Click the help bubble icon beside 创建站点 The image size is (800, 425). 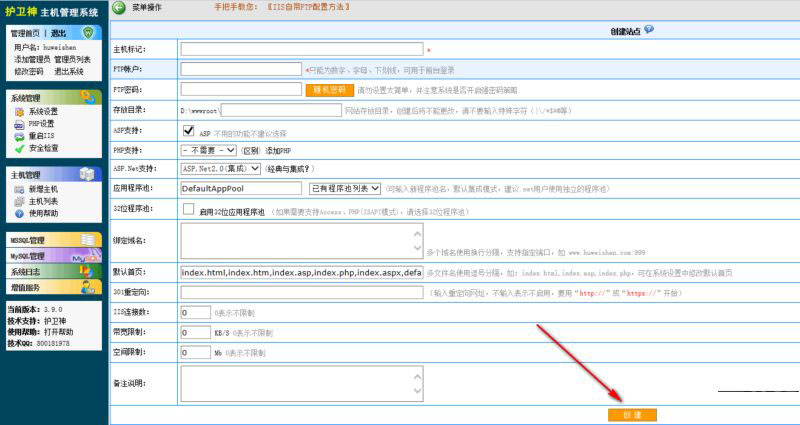click(648, 30)
